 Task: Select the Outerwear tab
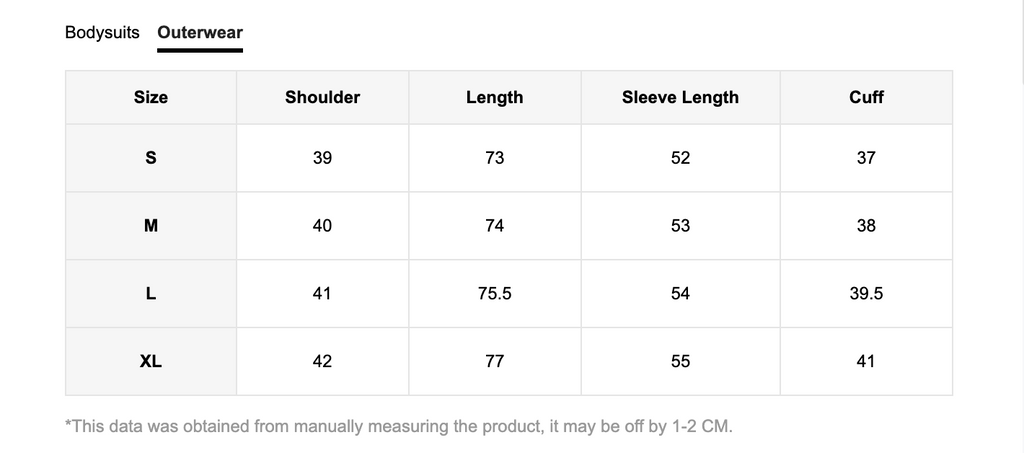(x=200, y=33)
